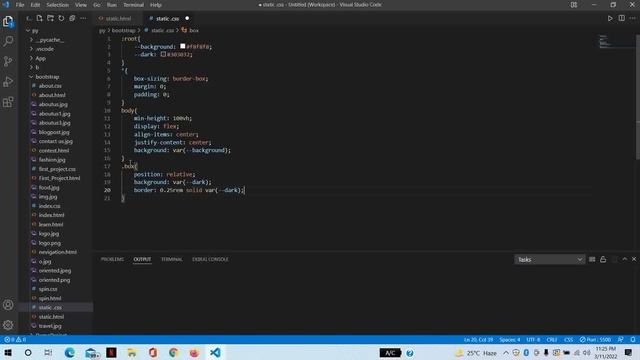Refresh the Explorer file list
This screenshot has height=360, width=640.
click(x=61, y=18)
